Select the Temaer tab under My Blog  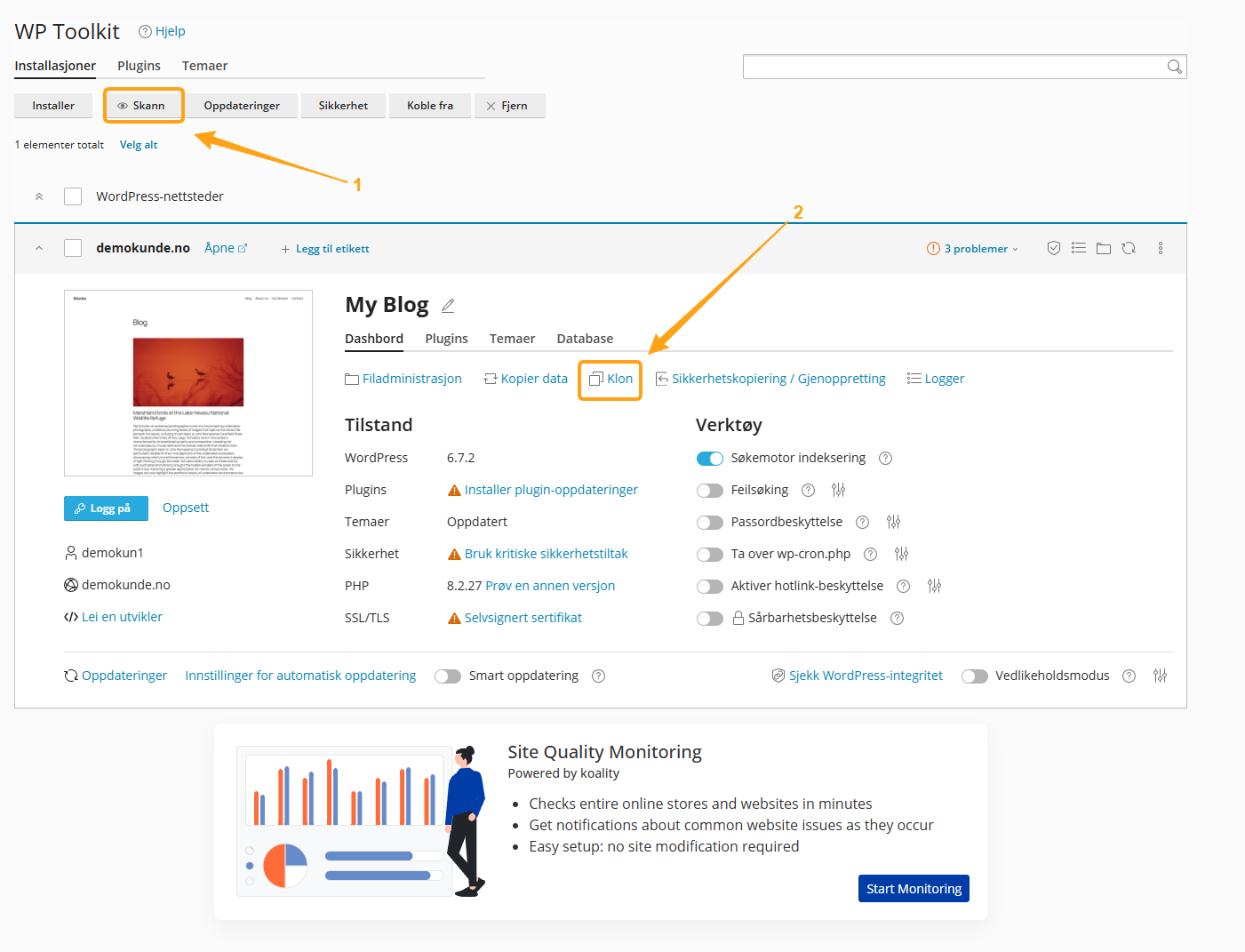tap(512, 339)
